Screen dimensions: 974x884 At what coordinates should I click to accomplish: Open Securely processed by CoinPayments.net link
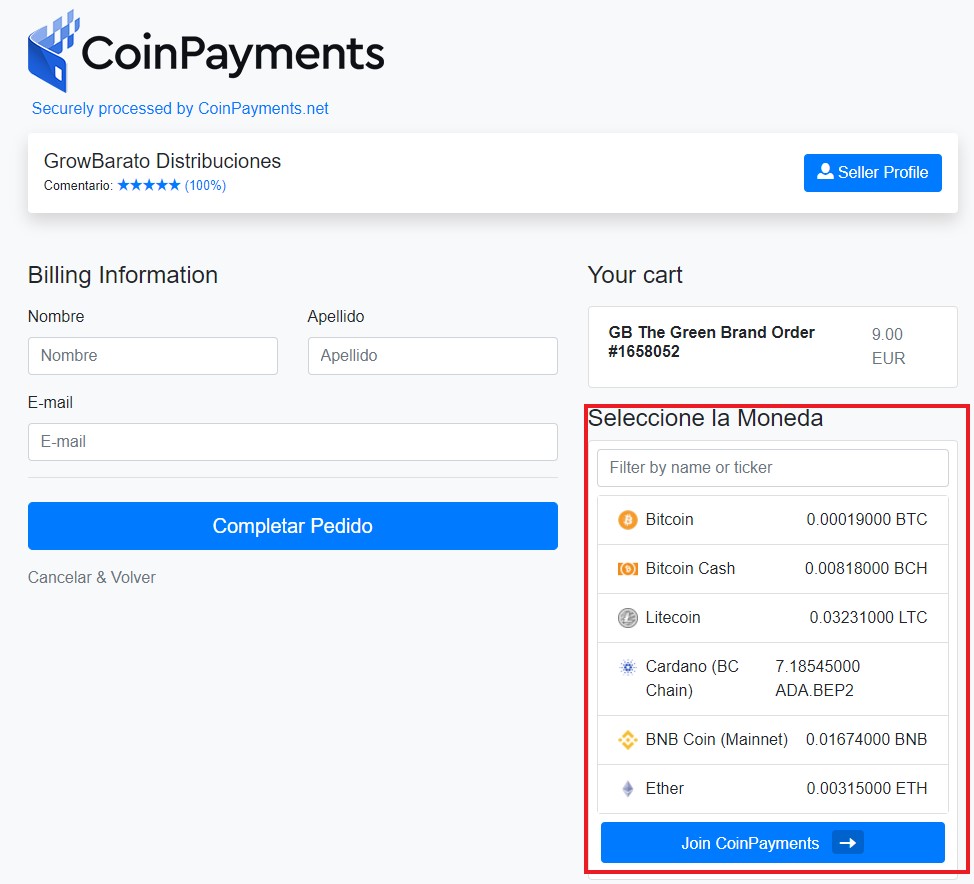[180, 108]
